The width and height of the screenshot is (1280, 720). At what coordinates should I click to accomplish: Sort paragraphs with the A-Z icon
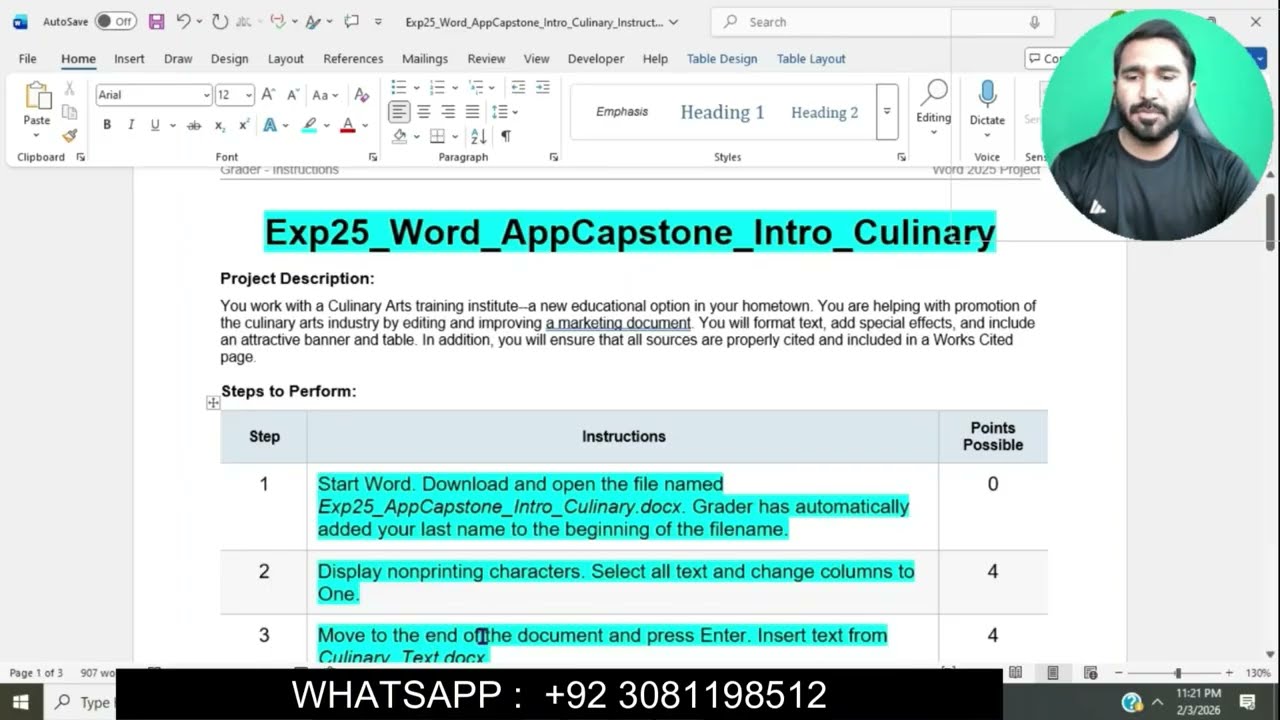[478, 136]
